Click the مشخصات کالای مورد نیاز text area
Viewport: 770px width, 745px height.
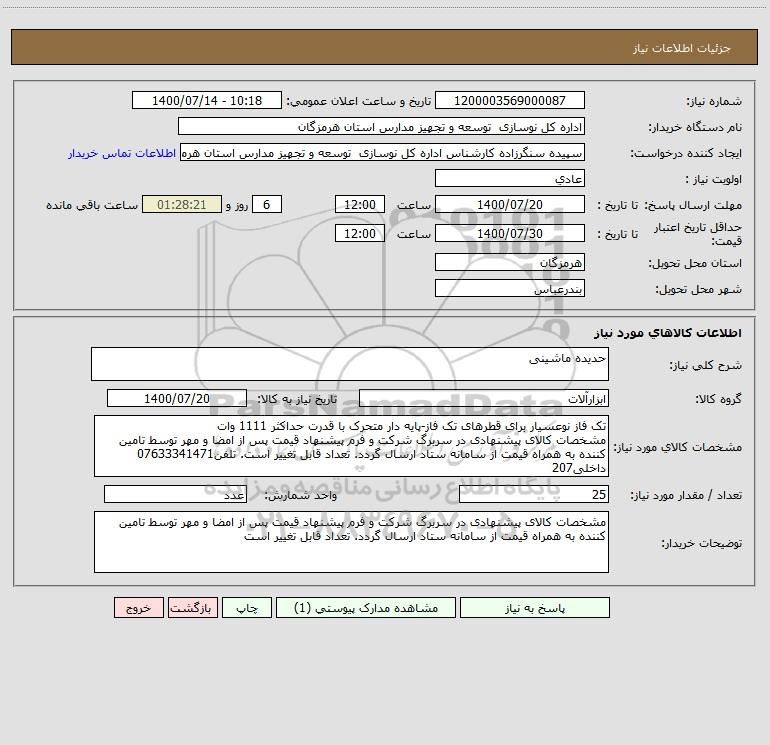click(351, 446)
